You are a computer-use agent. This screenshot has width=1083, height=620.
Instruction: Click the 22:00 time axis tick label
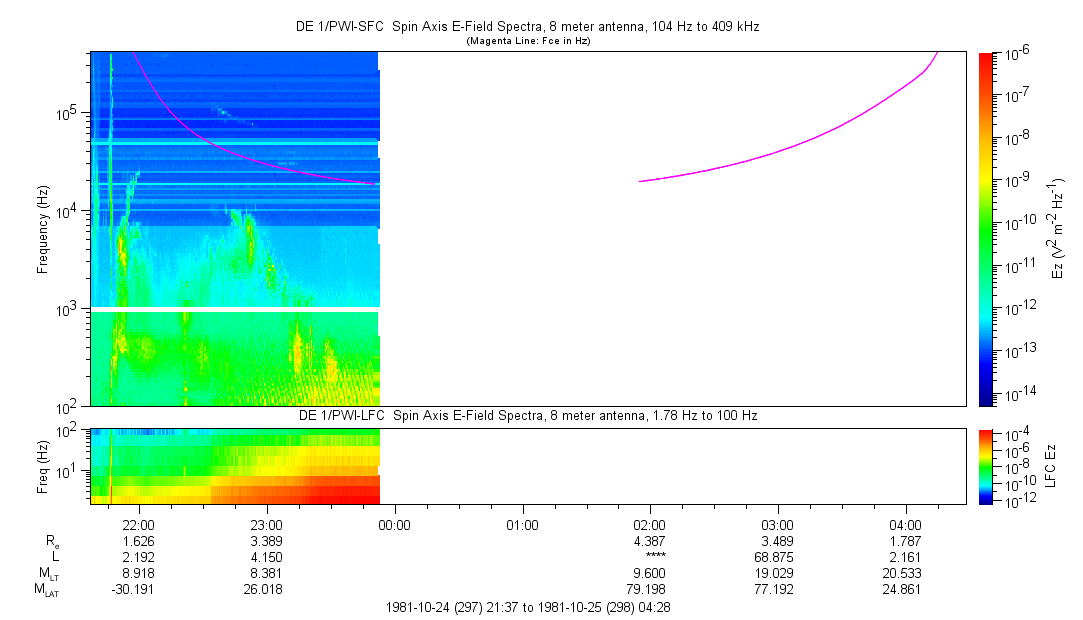(x=138, y=525)
